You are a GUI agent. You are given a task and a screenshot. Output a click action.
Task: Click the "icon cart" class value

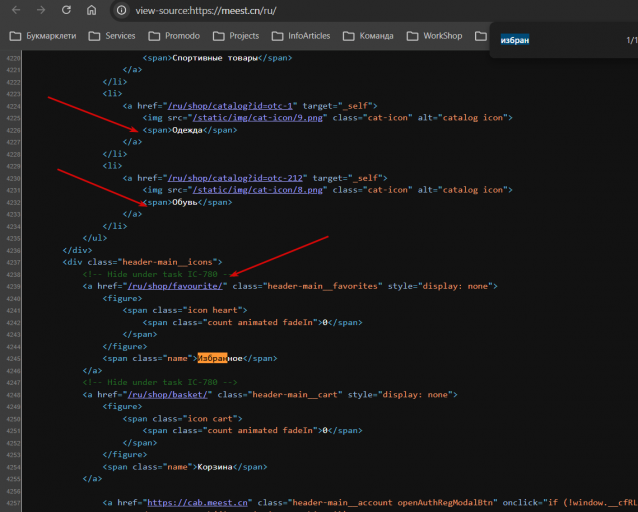[x=212, y=418]
